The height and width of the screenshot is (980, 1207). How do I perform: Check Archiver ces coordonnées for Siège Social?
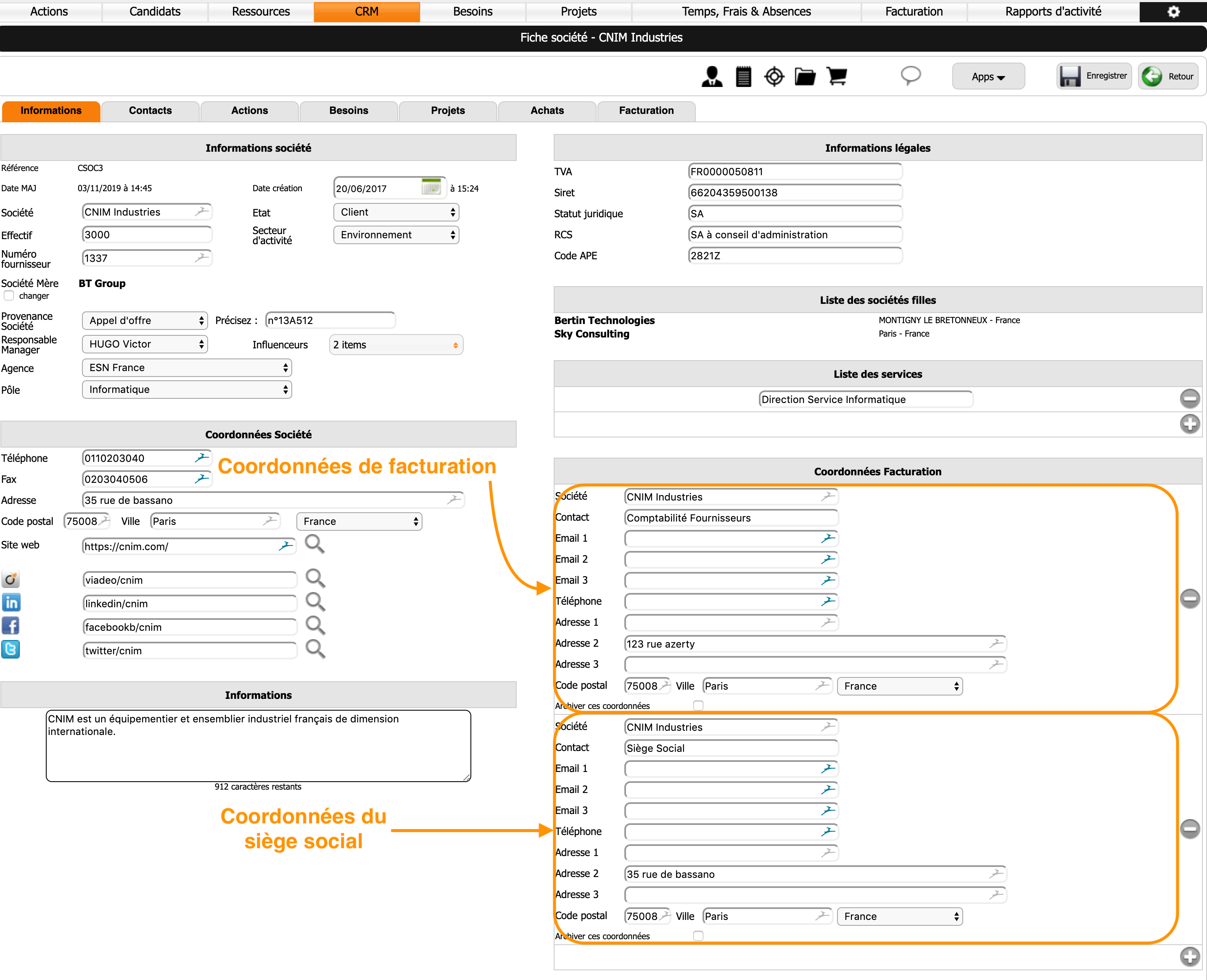[699, 936]
